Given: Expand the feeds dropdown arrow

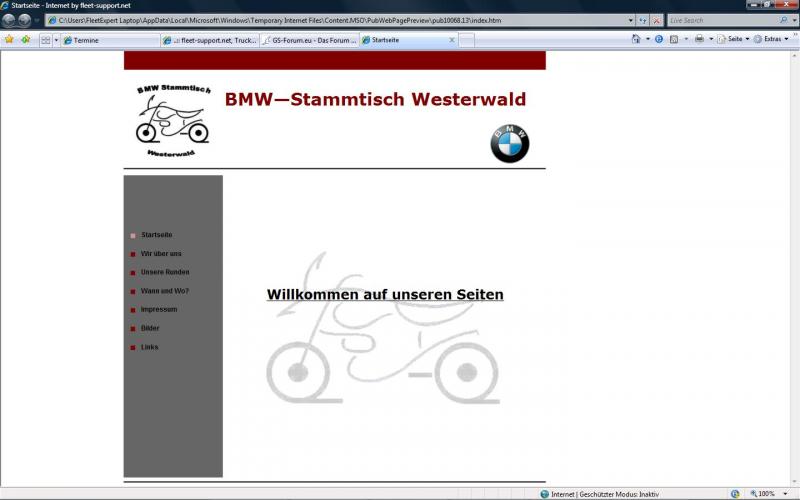Looking at the screenshot, I should click(x=686, y=39).
